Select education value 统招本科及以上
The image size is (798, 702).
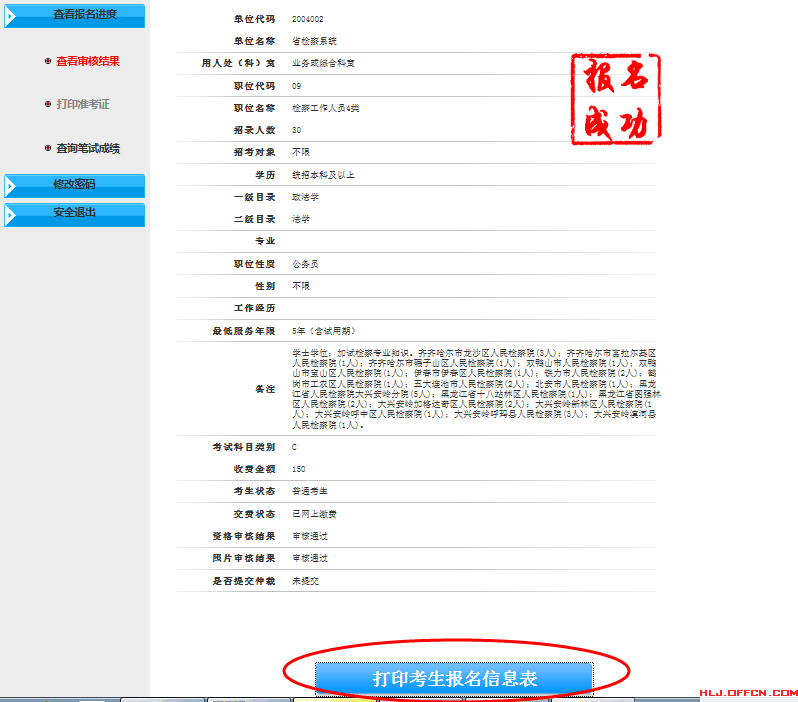pyautogui.click(x=323, y=175)
